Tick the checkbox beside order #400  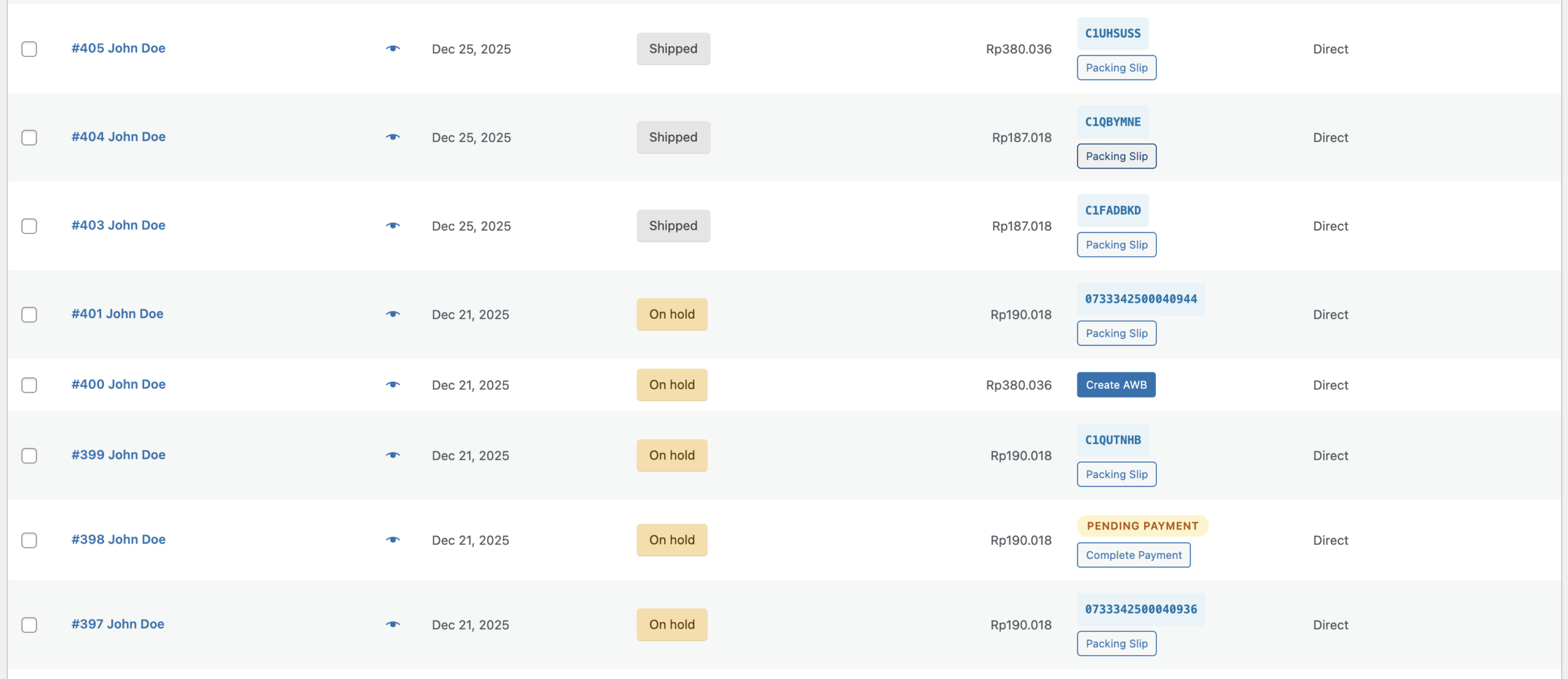point(29,385)
